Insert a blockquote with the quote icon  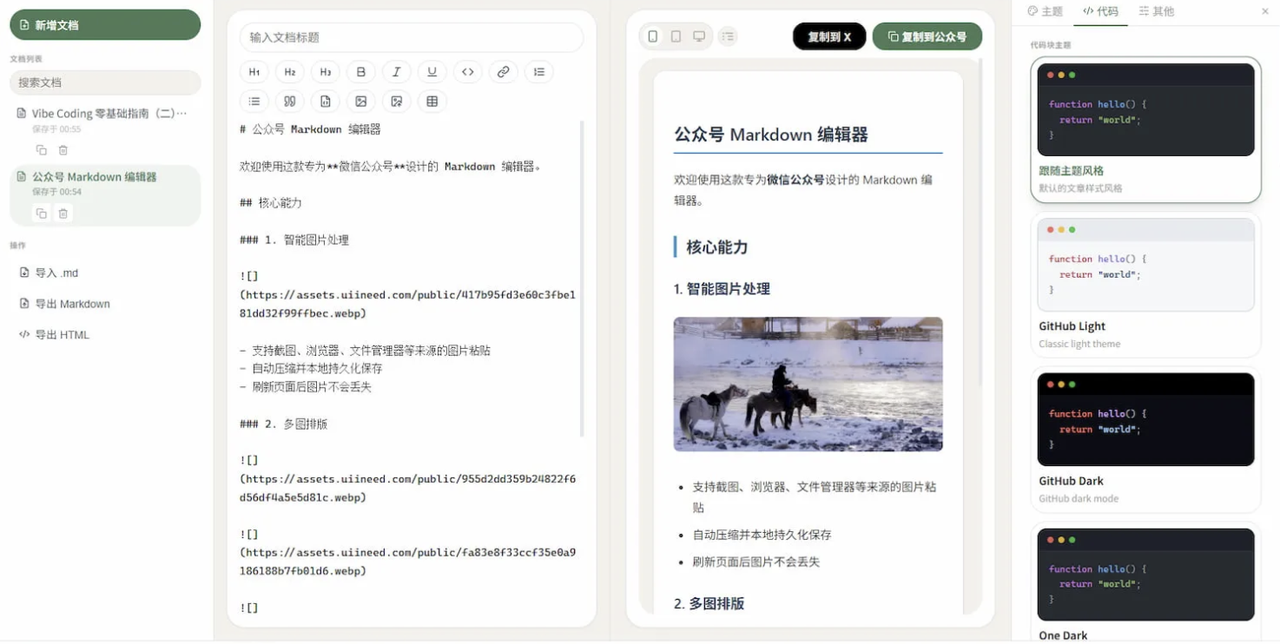click(290, 101)
